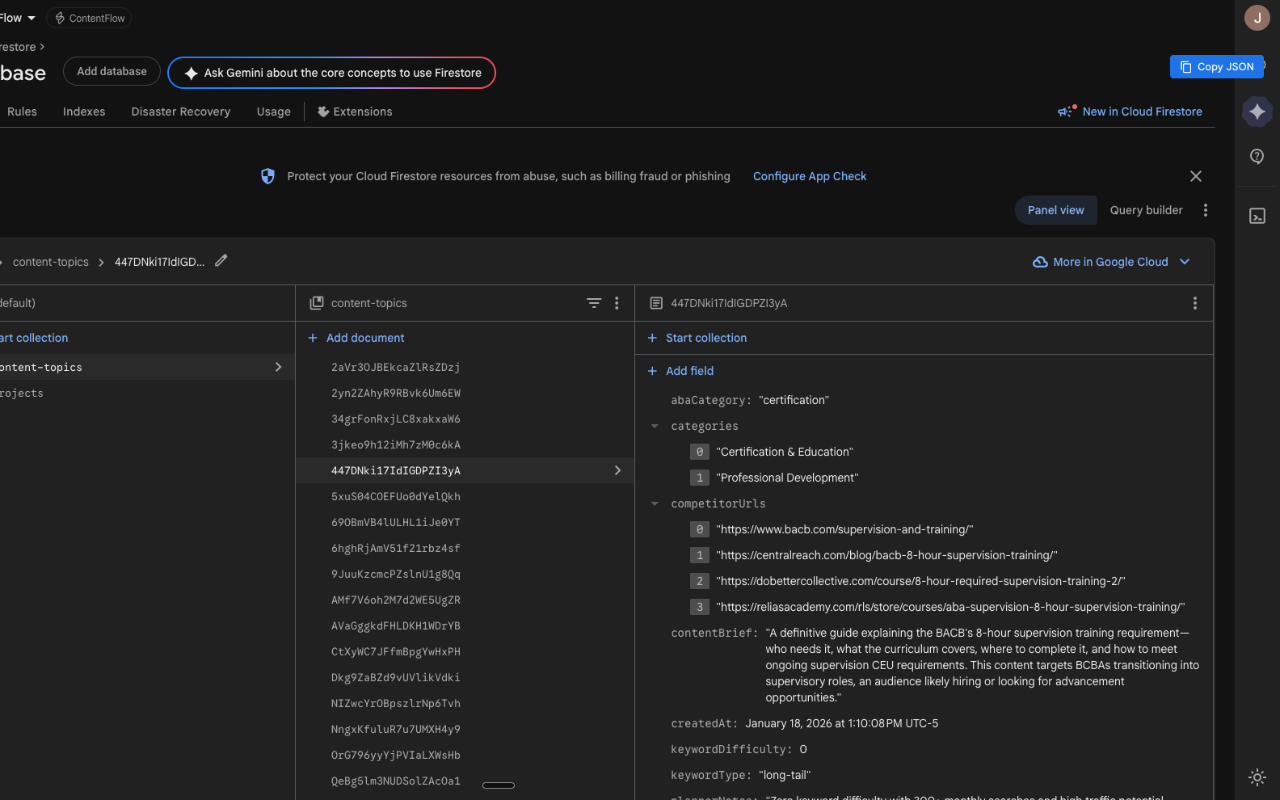
Task: Select document 34grFonRxjLC8xakxaW6
Action: (x=396, y=419)
